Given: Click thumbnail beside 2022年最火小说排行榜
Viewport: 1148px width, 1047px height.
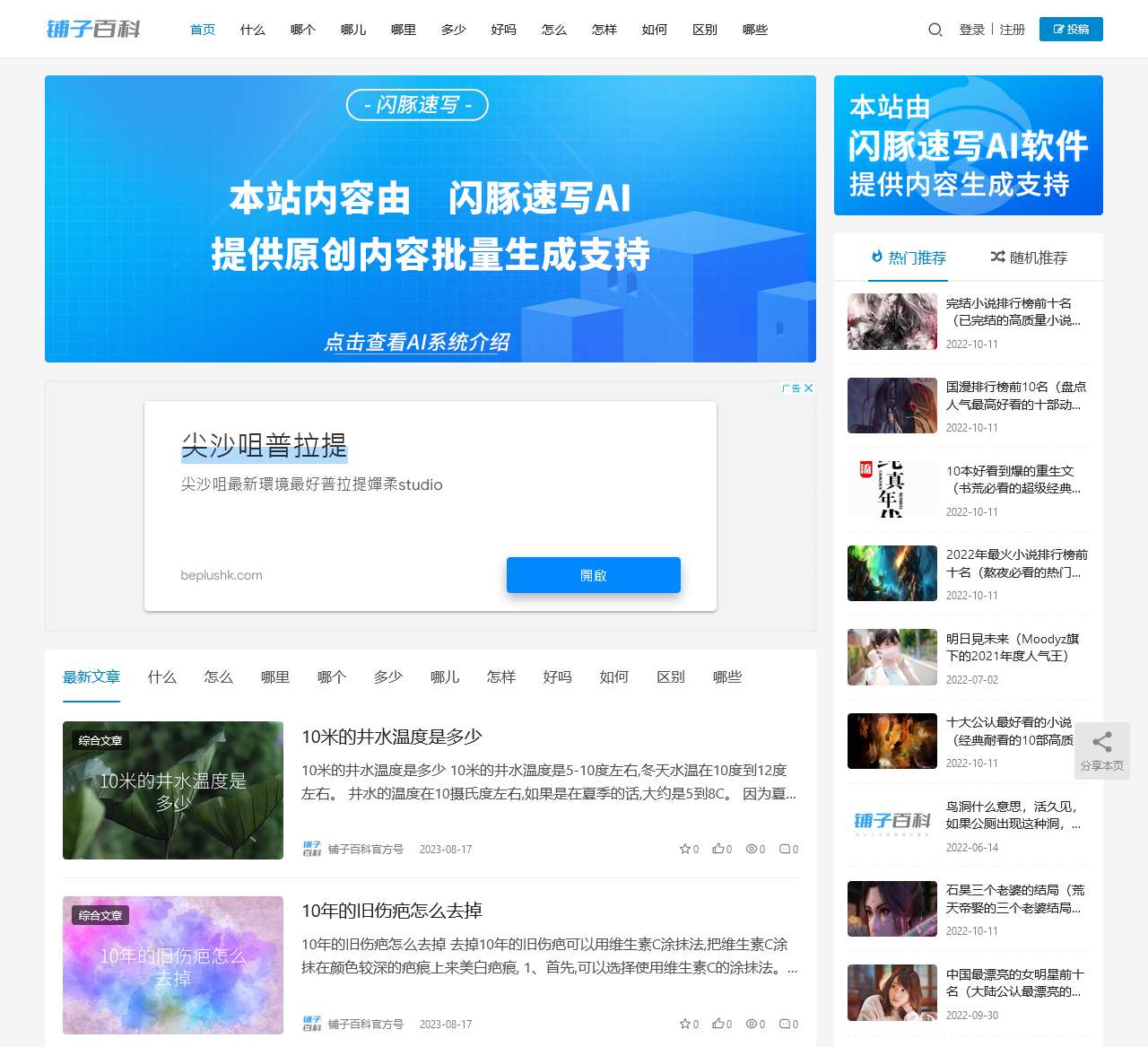Looking at the screenshot, I should (892, 573).
